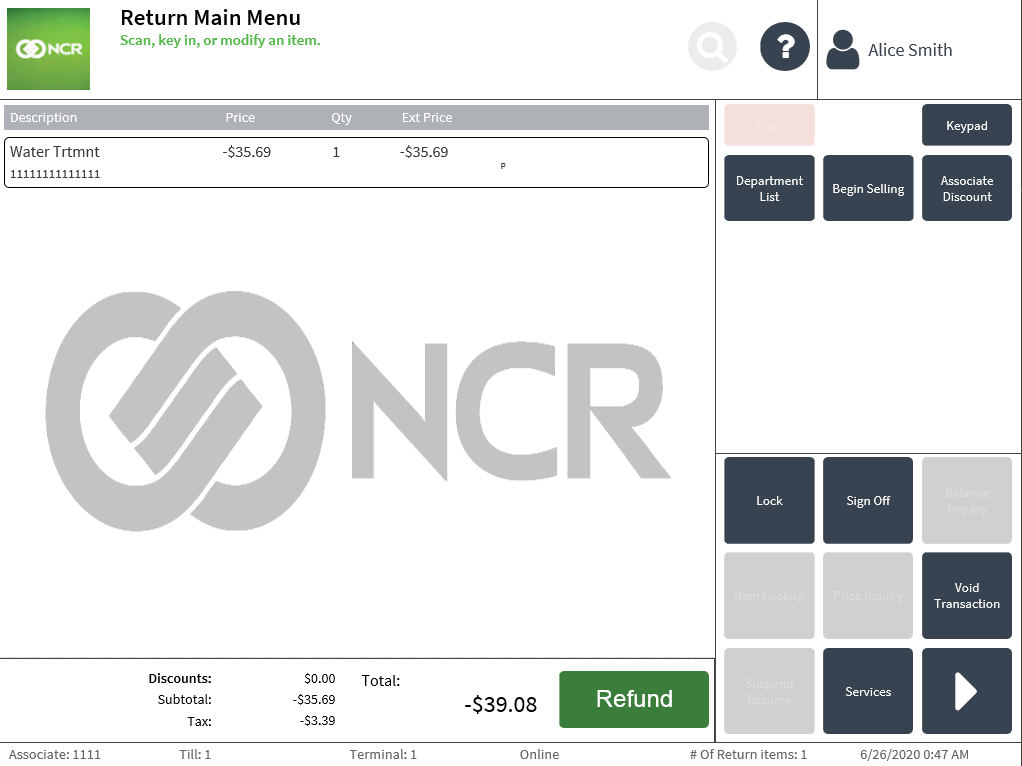Click the greyed Item Lookup button
Viewport: 1022px width, 766px height.
[x=769, y=596]
